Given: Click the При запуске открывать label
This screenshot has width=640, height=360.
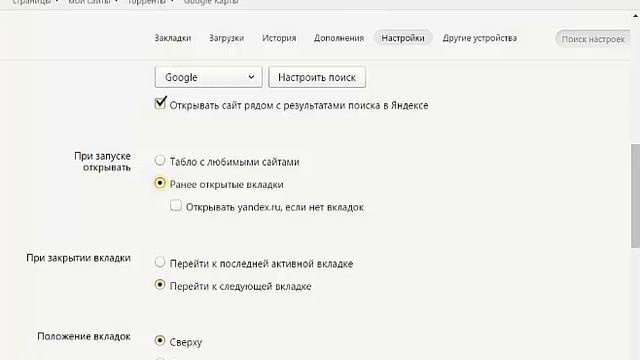Looking at the screenshot, I should [x=102, y=162].
